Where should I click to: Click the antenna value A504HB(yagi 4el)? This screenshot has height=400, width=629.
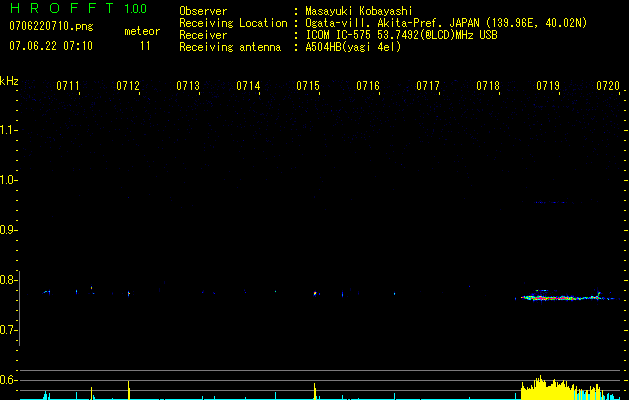[x=353, y=47]
